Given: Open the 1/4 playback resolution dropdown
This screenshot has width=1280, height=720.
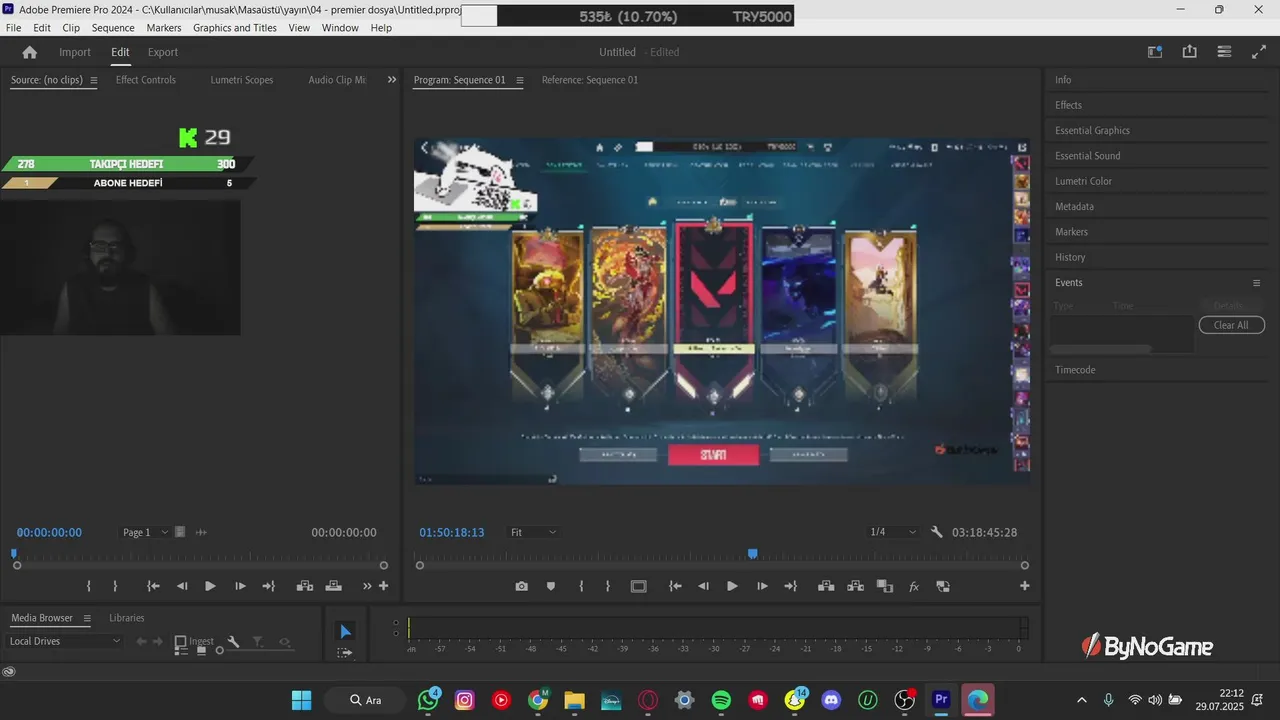Looking at the screenshot, I should (x=892, y=532).
